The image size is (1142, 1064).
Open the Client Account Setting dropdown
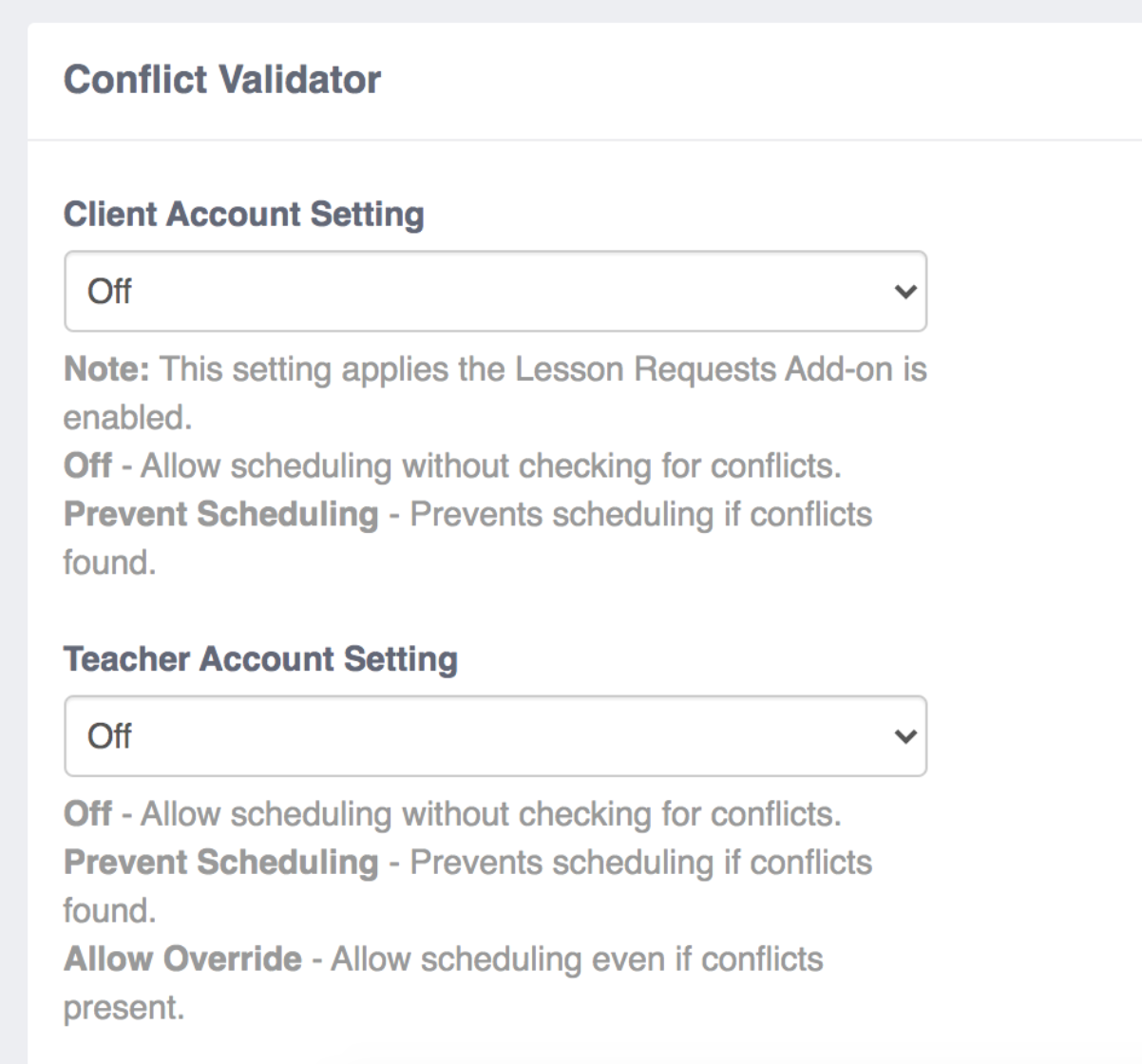pyautogui.click(x=495, y=291)
